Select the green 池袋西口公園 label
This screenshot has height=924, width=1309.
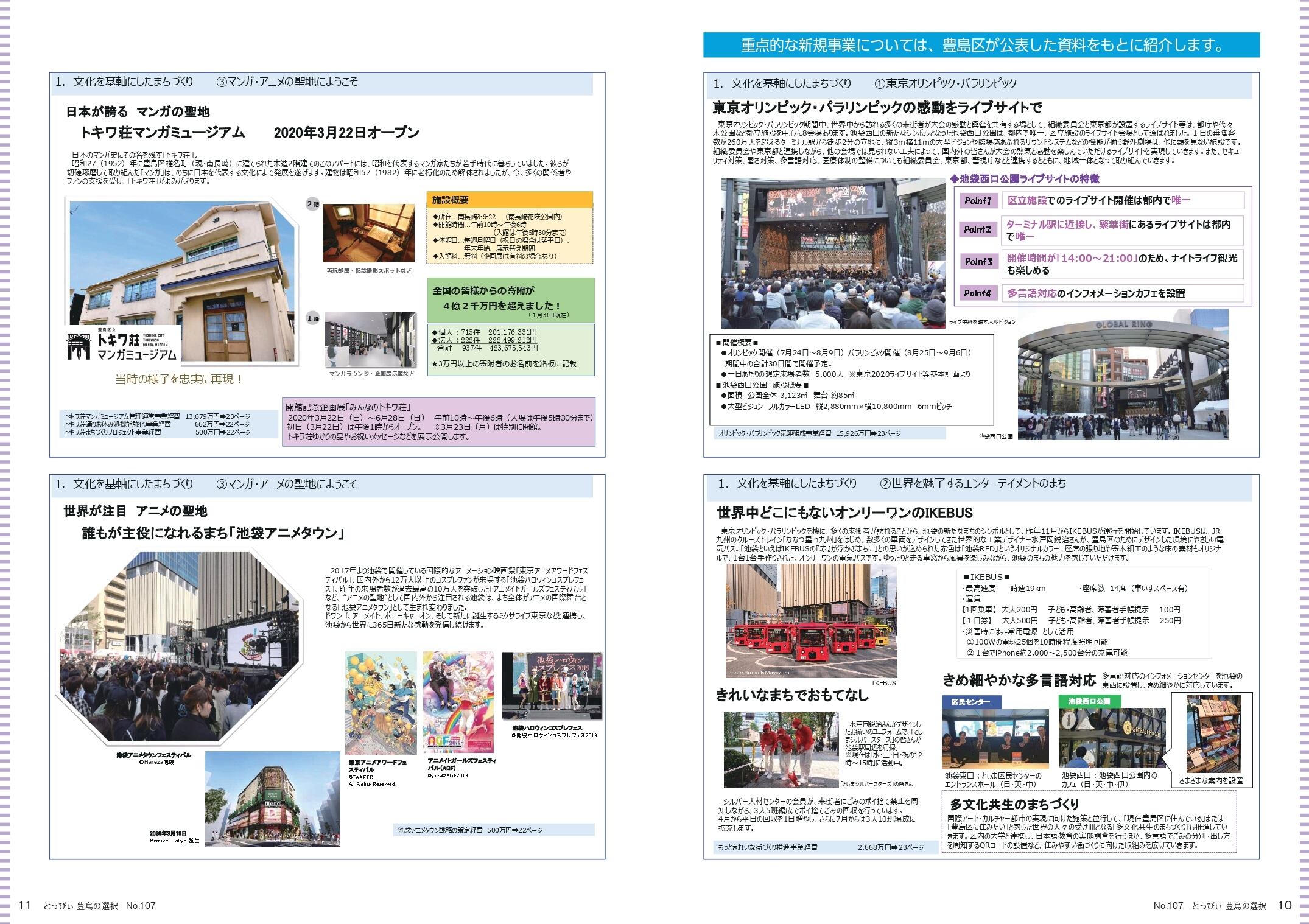1089,701
